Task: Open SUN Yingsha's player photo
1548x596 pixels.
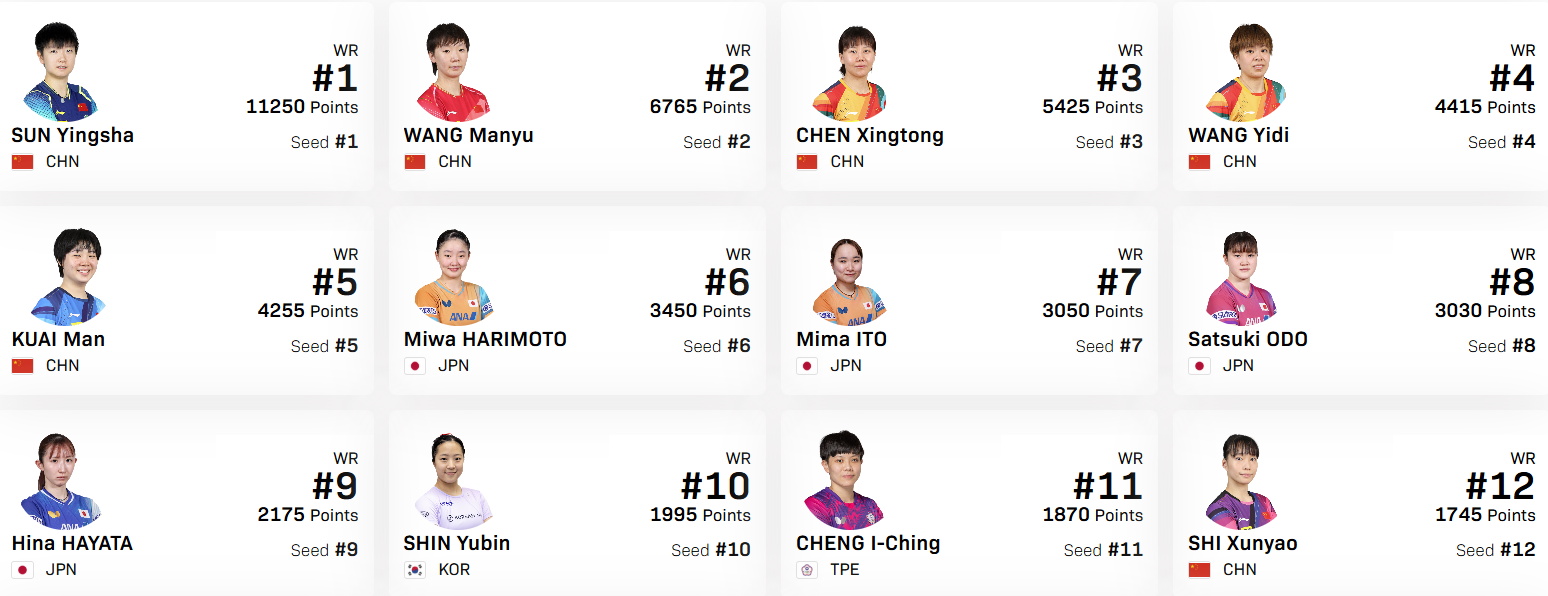Action: tap(59, 72)
